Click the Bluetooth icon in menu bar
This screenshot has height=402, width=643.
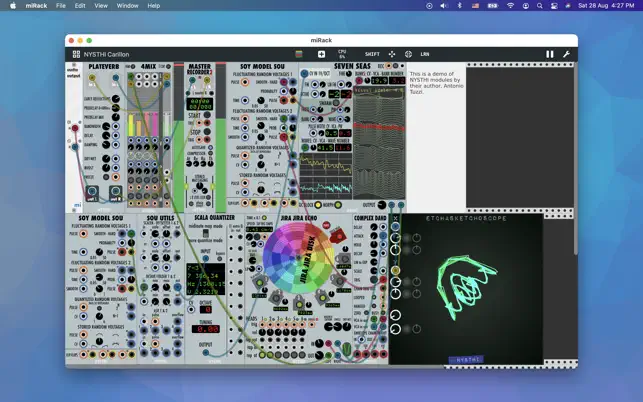pyautogui.click(x=460, y=6)
